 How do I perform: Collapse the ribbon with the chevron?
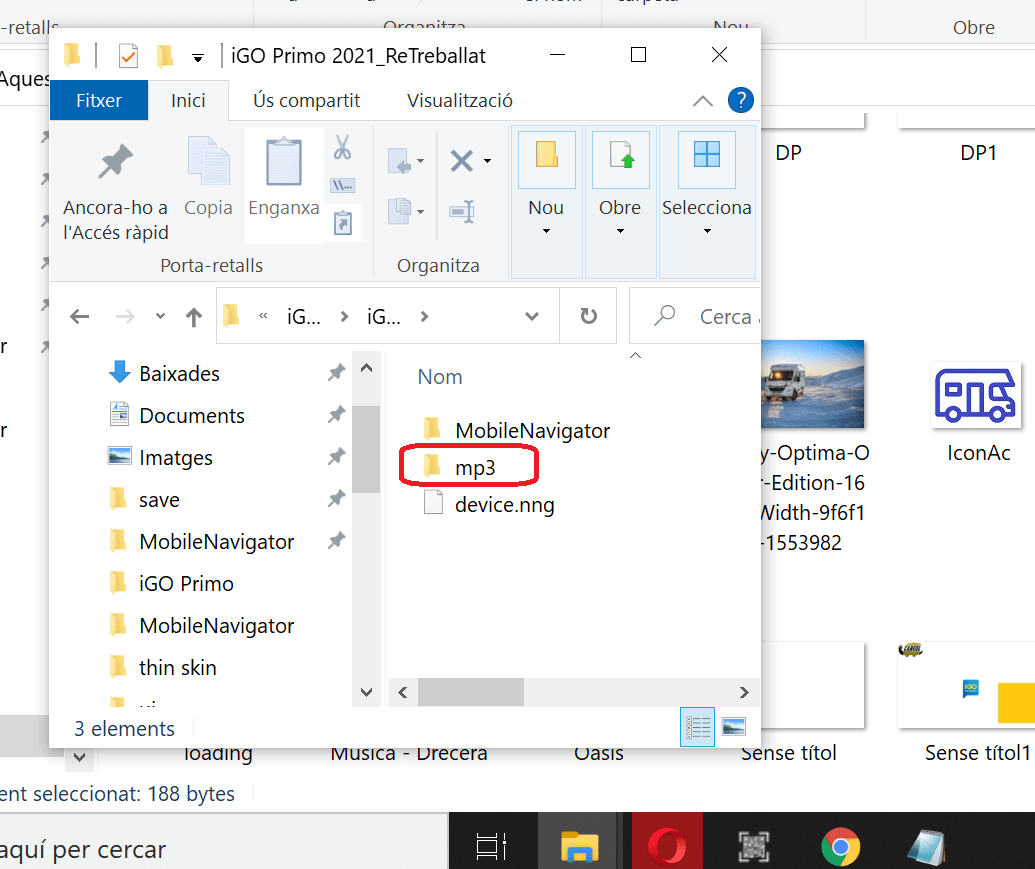(x=703, y=101)
